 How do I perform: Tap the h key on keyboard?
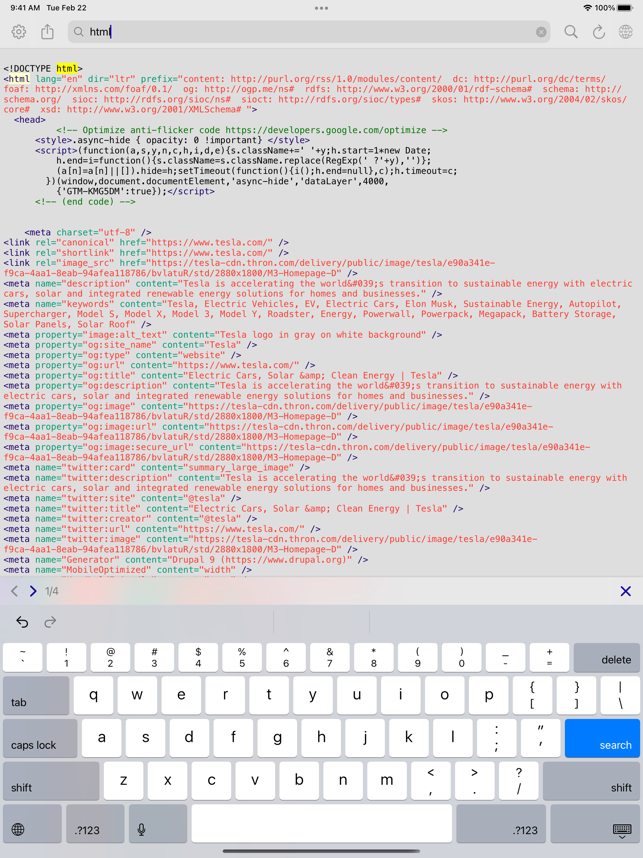(x=321, y=738)
